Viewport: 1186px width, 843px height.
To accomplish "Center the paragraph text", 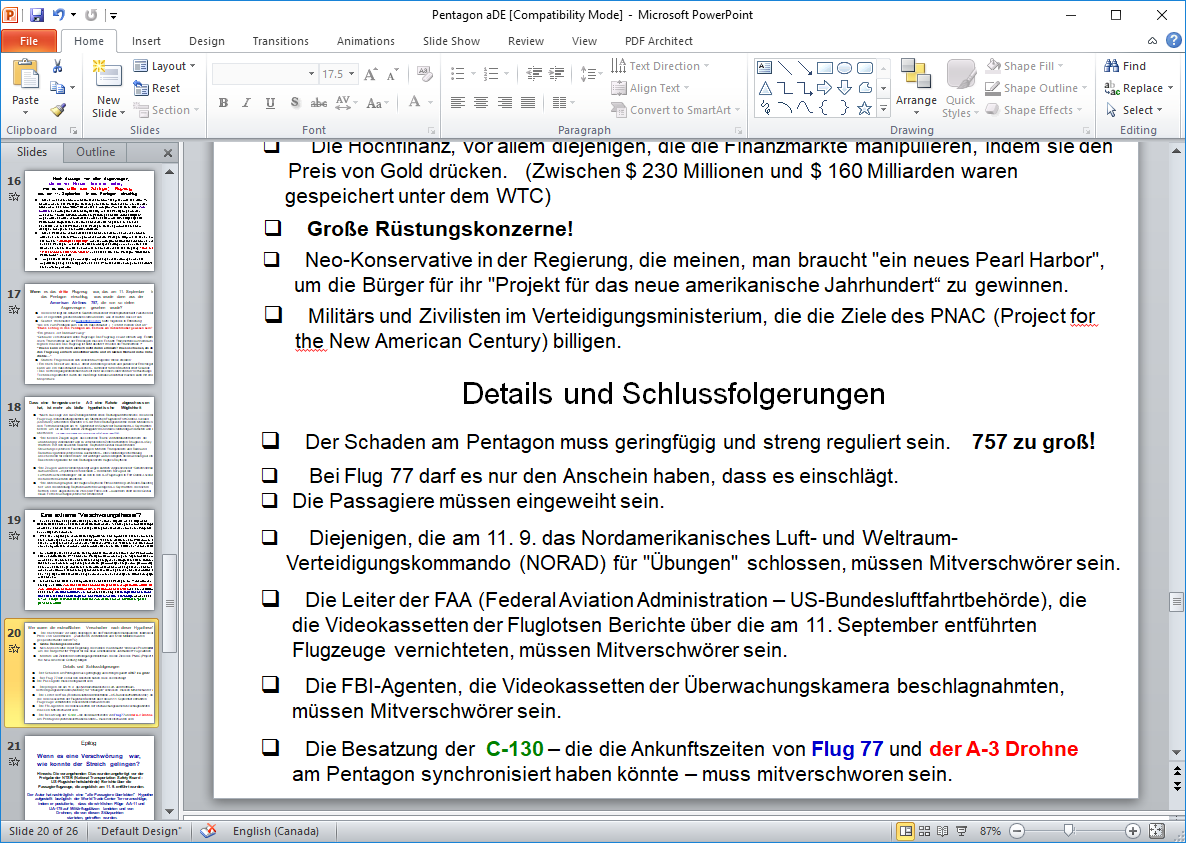I will [x=481, y=103].
